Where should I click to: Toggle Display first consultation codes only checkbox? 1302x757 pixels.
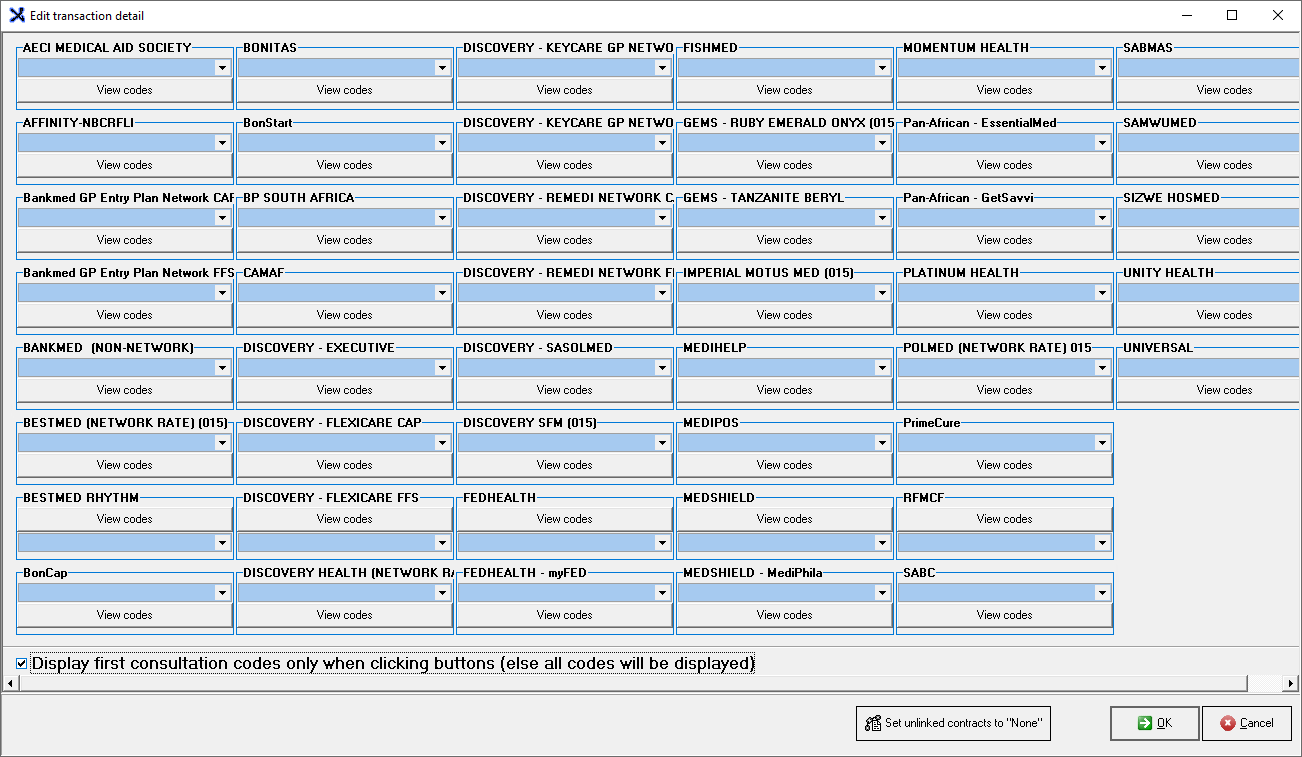click(x=22, y=663)
